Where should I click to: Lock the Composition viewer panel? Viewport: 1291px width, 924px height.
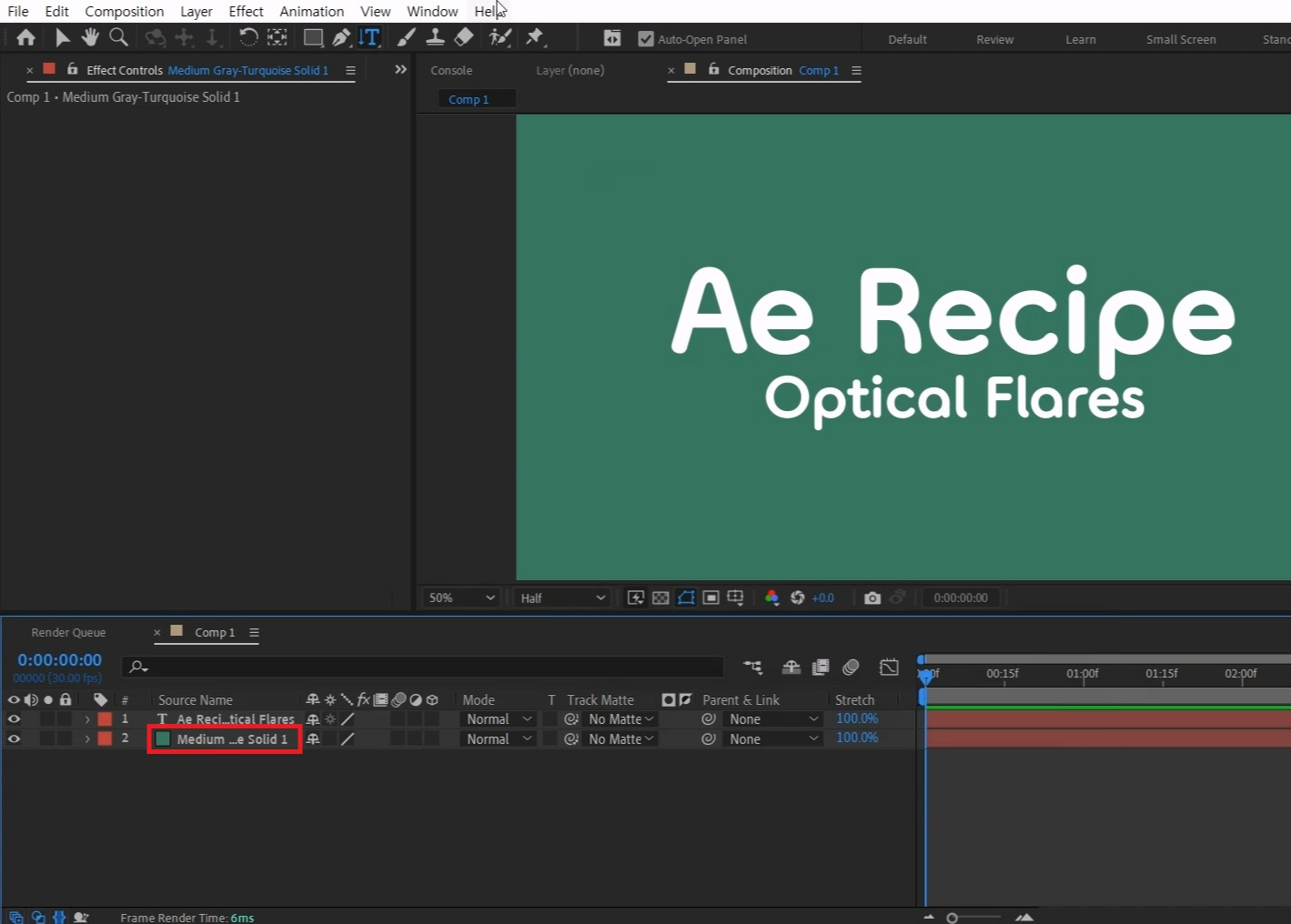(713, 69)
